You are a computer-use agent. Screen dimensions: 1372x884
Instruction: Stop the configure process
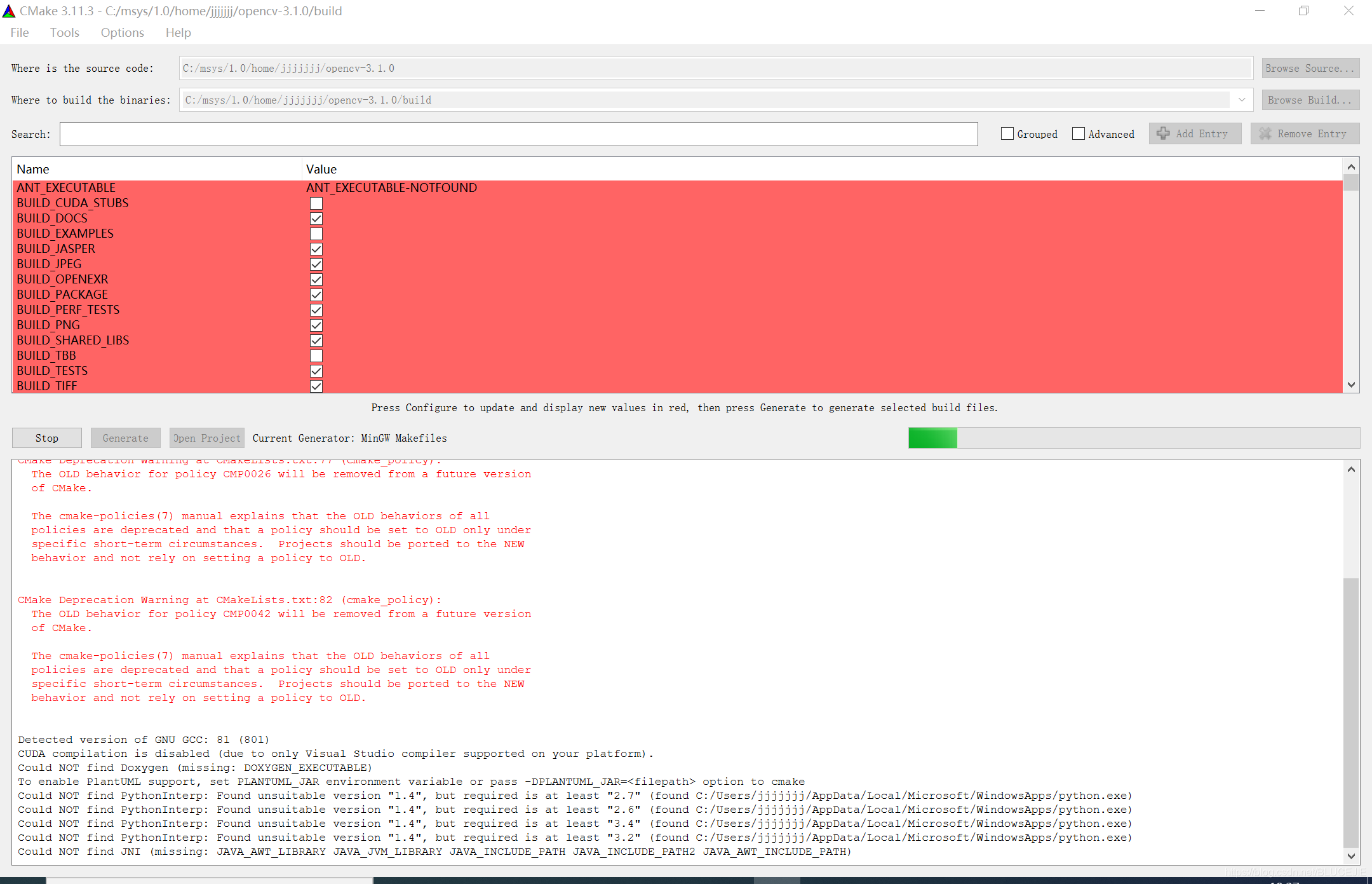click(47, 438)
